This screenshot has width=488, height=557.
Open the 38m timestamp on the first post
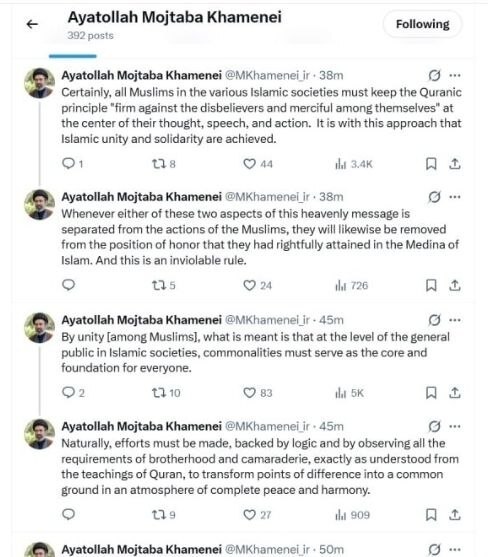click(331, 75)
